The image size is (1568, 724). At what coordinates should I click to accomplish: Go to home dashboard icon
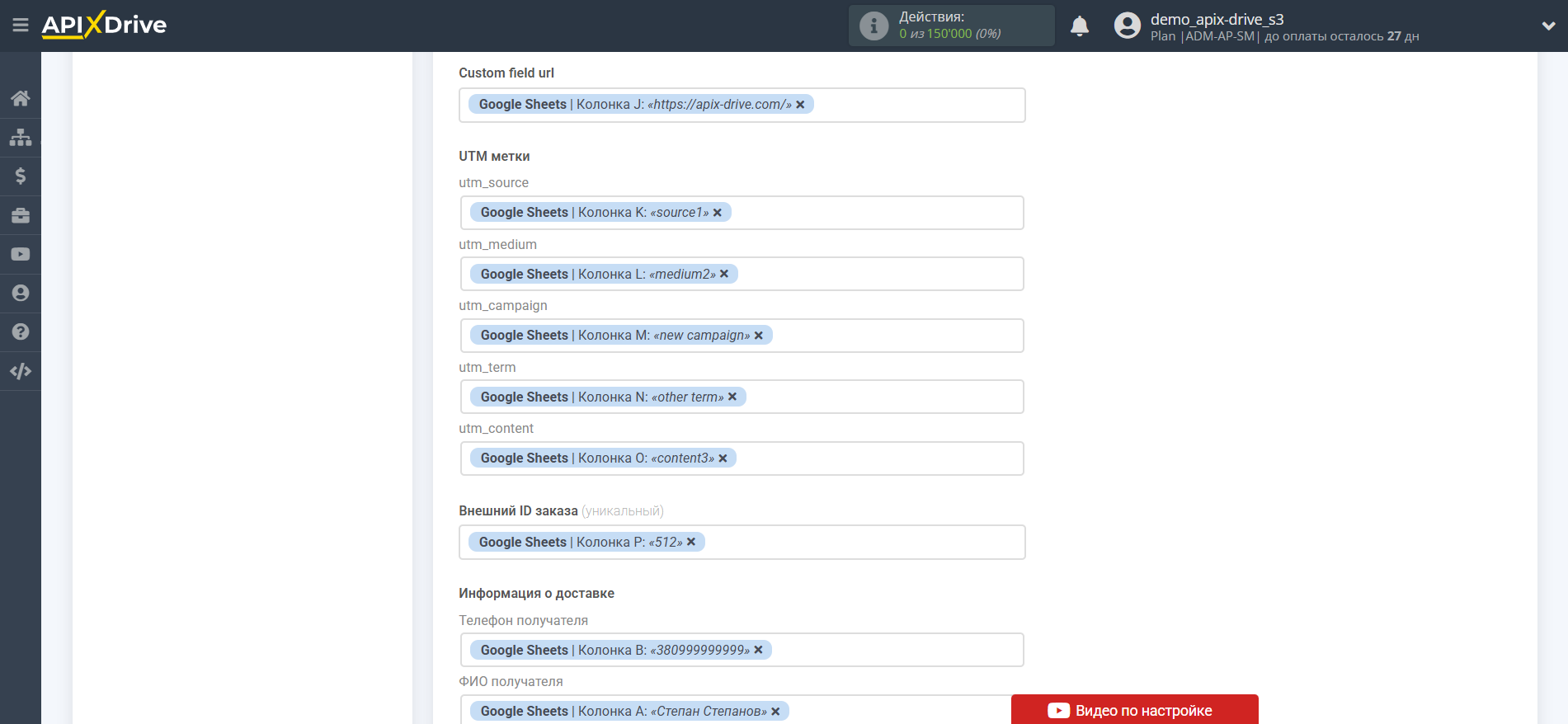pos(21,98)
